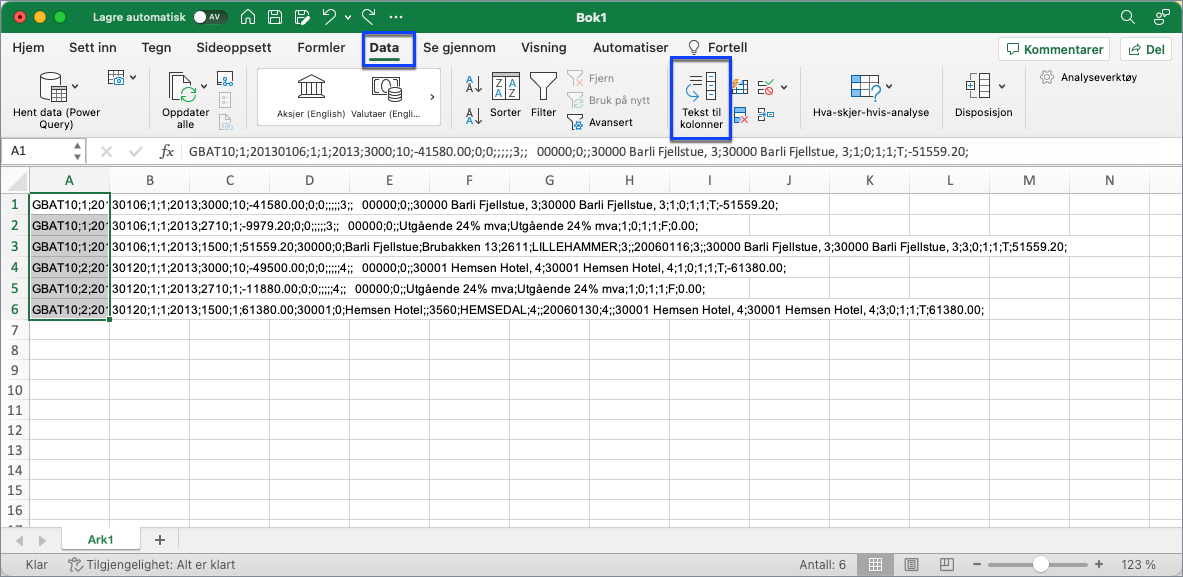Open the Sideoppsett tab
The width and height of the screenshot is (1183, 577).
233,48
